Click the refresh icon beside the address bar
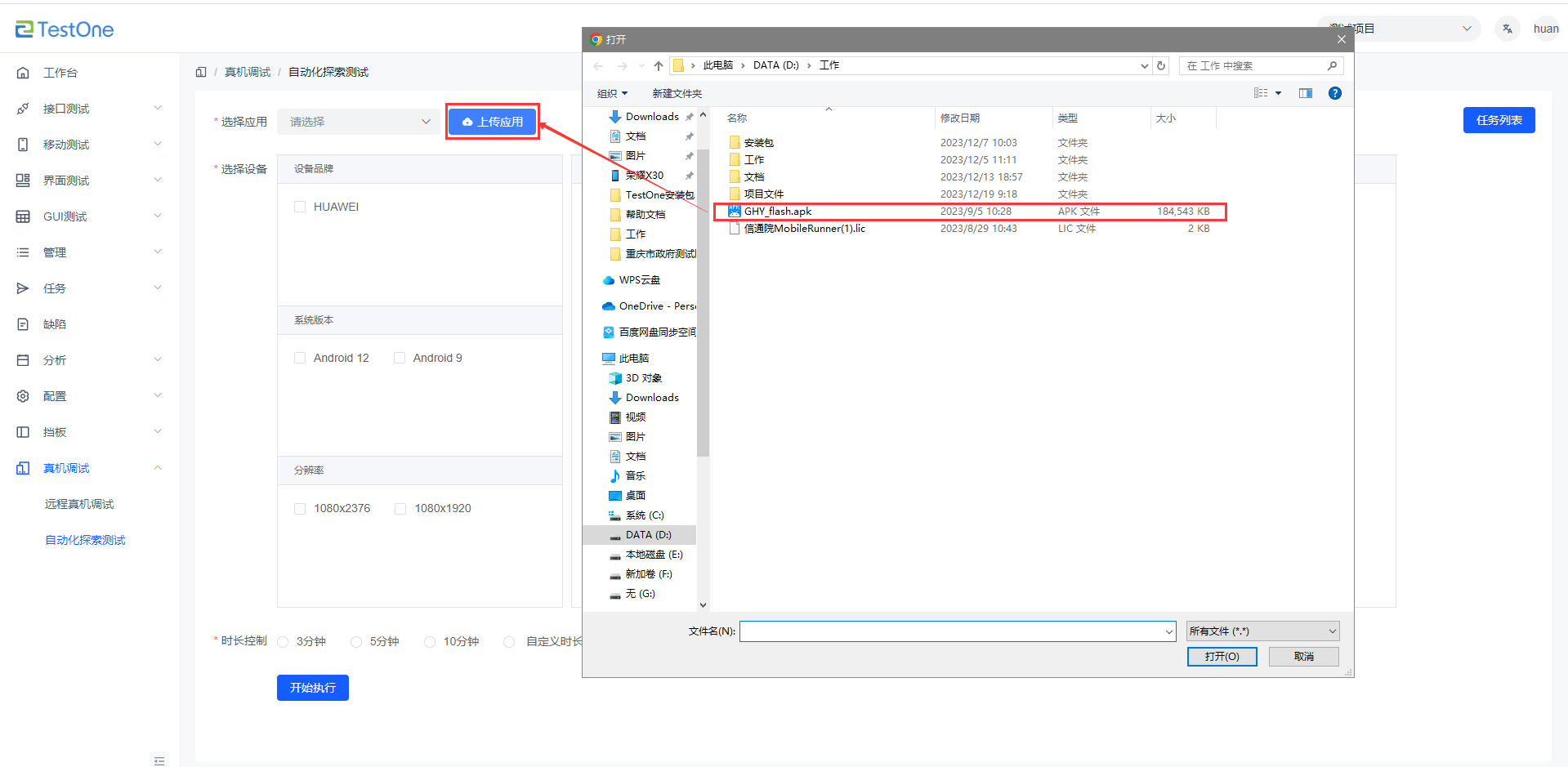This screenshot has height=767, width=1568. tap(1161, 66)
